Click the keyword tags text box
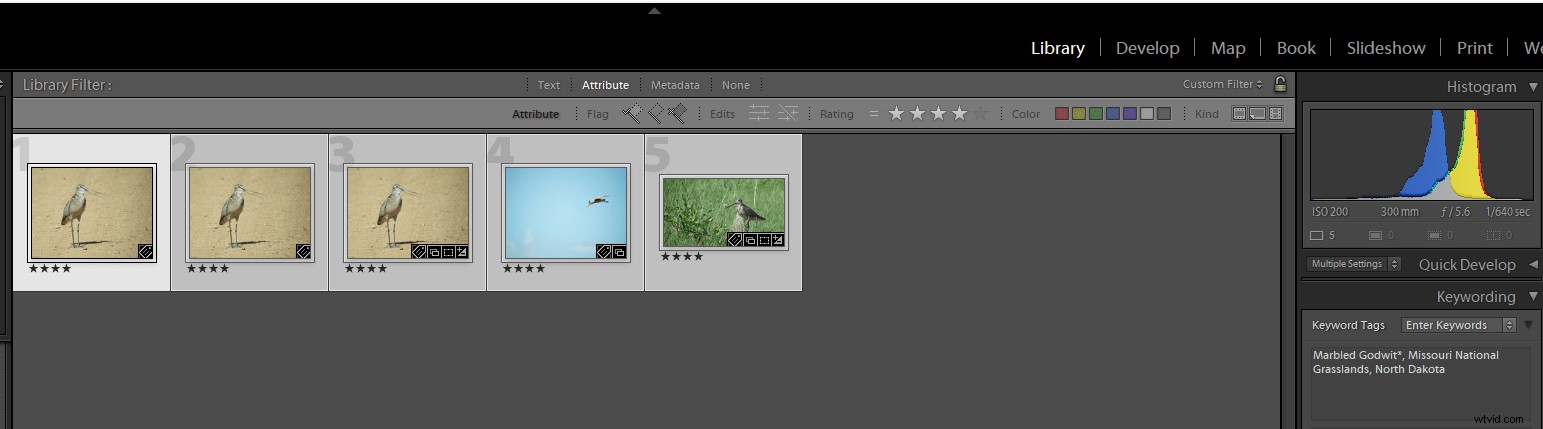Screen dimensions: 1543x429 tap(1421, 383)
